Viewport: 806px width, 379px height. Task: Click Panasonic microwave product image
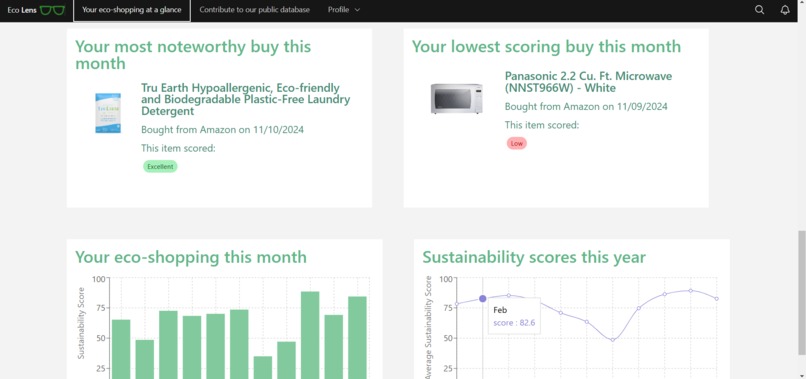coord(456,98)
